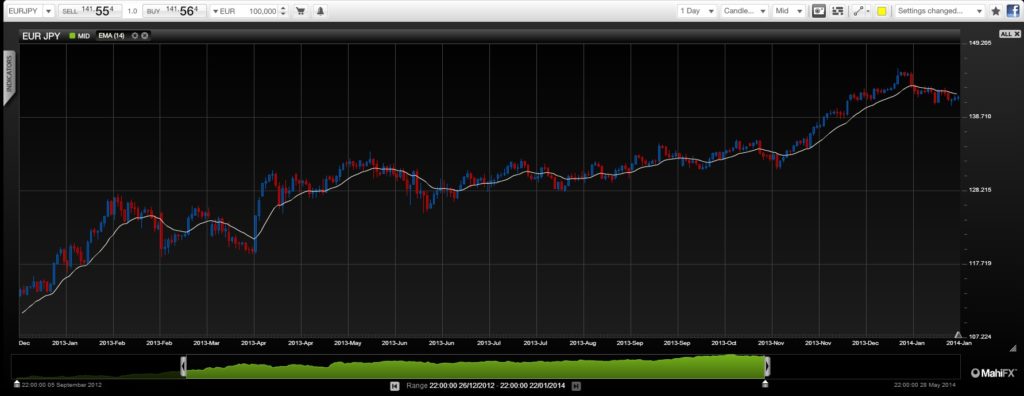Grab the left range navigator handle

(184, 367)
